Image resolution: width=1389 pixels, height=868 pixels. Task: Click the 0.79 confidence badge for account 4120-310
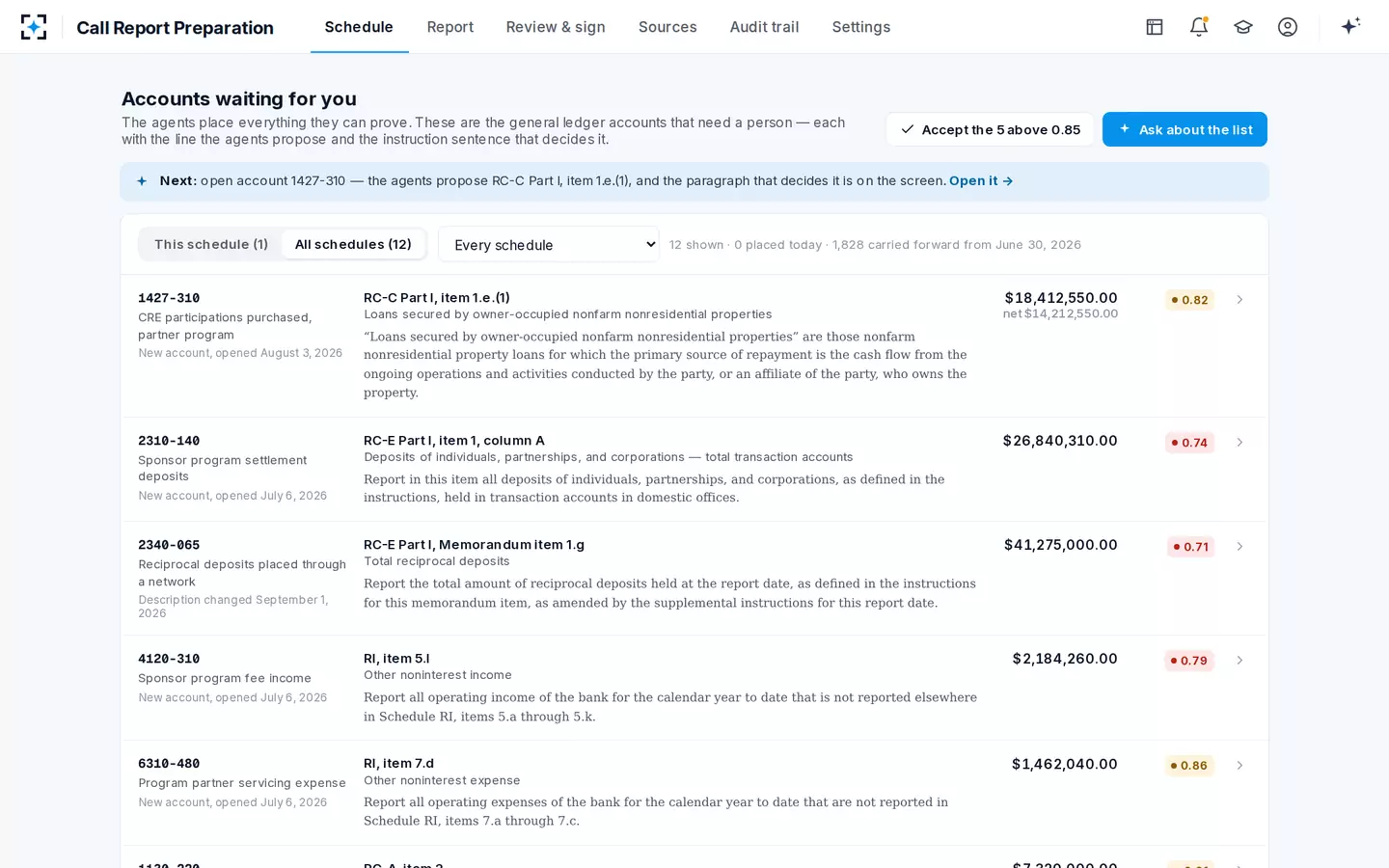coord(1189,661)
